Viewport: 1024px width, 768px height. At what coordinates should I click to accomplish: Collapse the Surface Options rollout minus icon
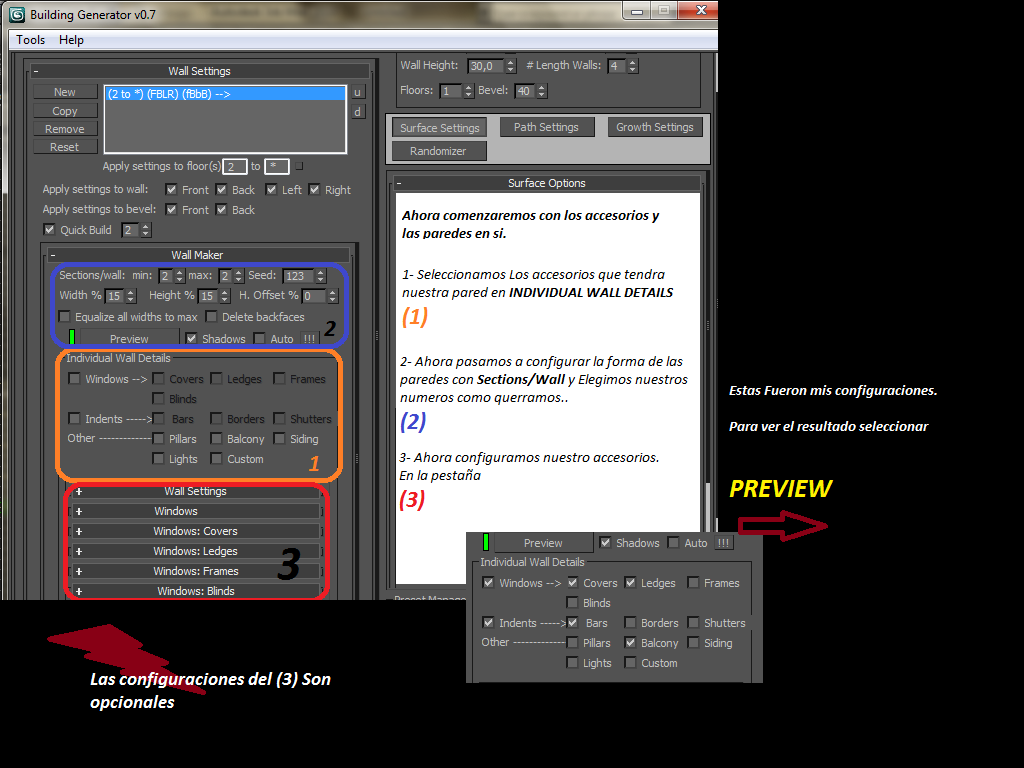tap(399, 183)
